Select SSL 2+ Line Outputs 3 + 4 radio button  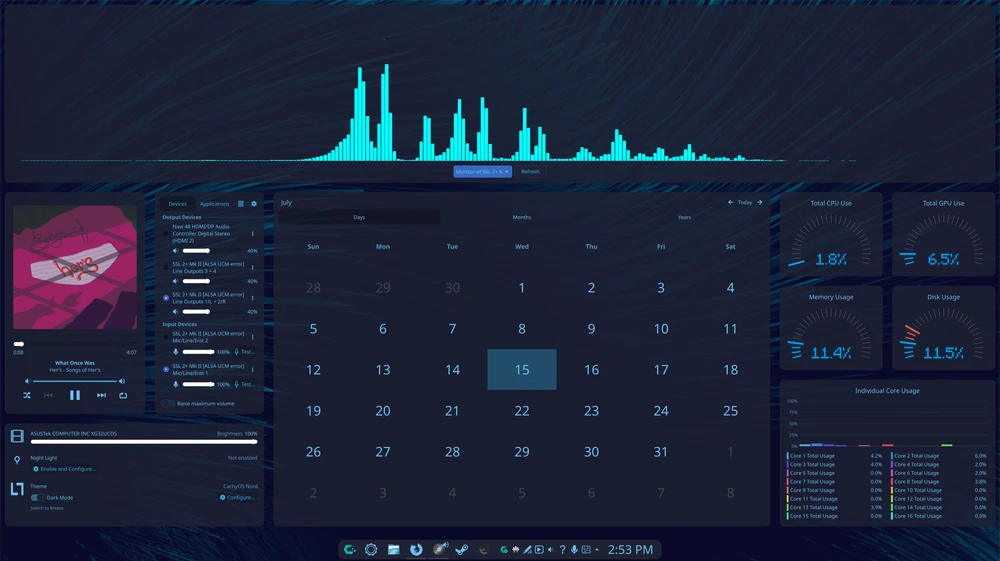pos(166,267)
